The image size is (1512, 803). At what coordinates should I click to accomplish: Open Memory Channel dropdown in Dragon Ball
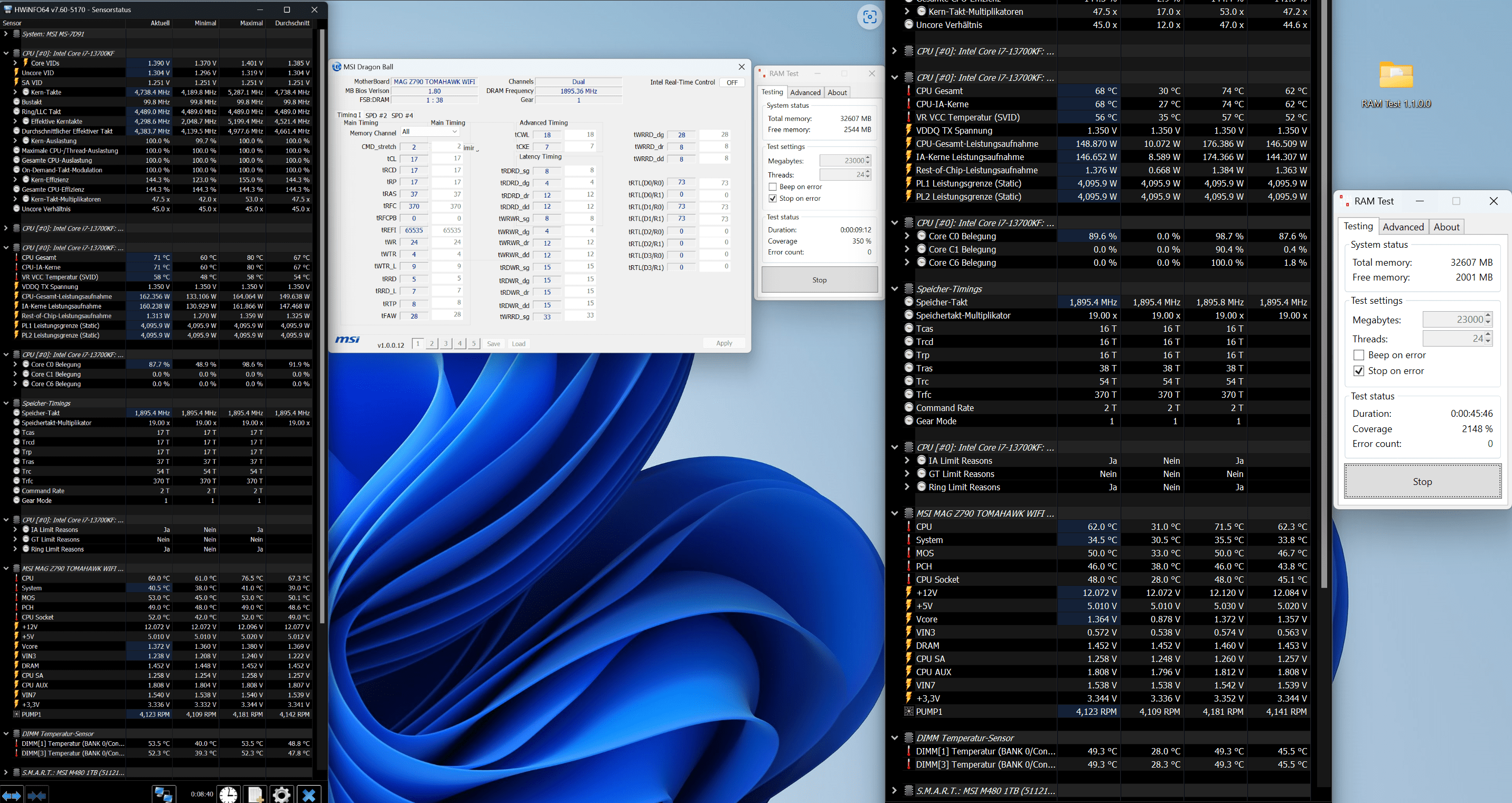pyautogui.click(x=430, y=132)
